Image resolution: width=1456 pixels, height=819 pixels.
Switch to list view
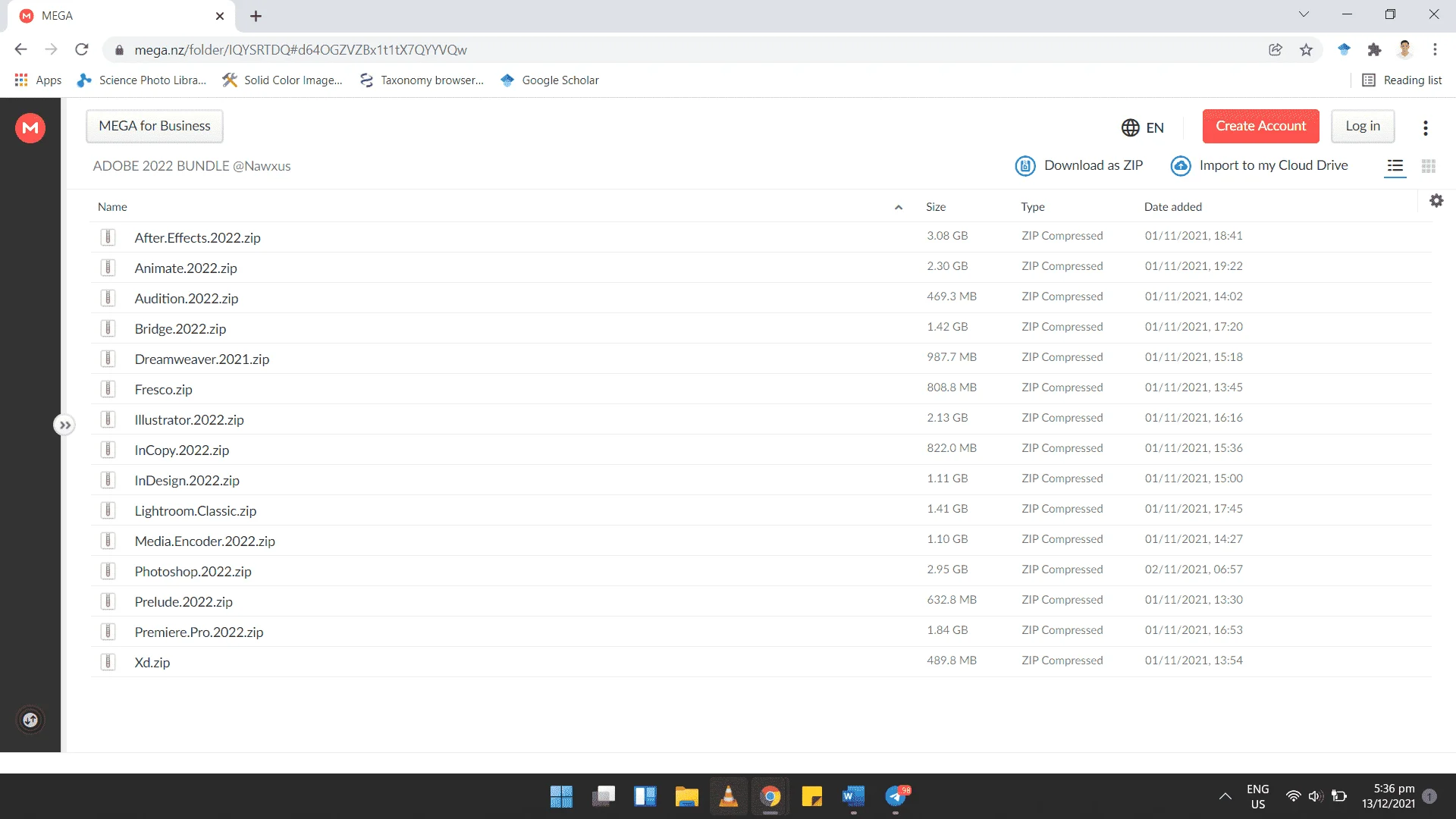coord(1395,166)
